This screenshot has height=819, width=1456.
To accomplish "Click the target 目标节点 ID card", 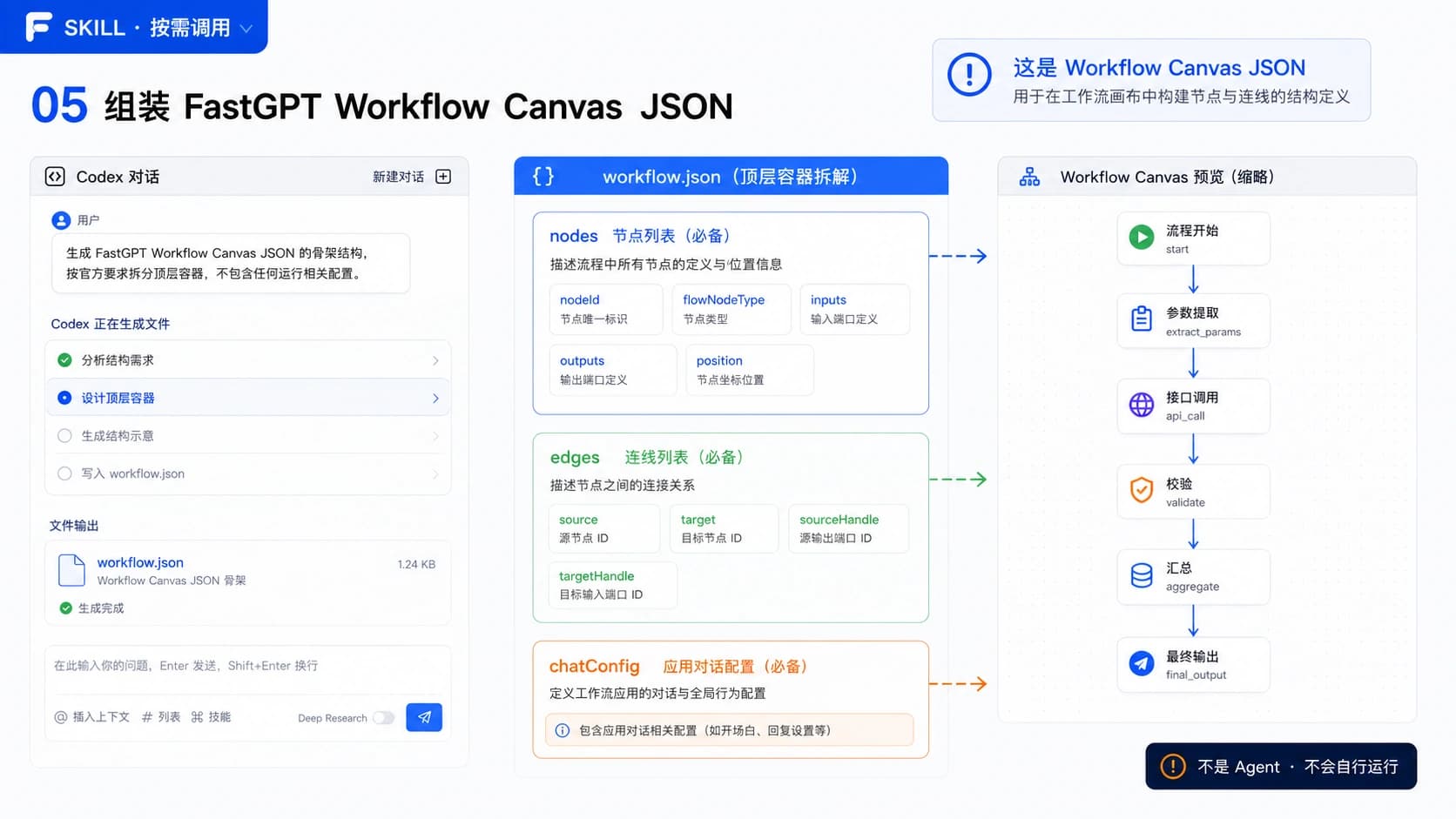I will click(x=725, y=528).
